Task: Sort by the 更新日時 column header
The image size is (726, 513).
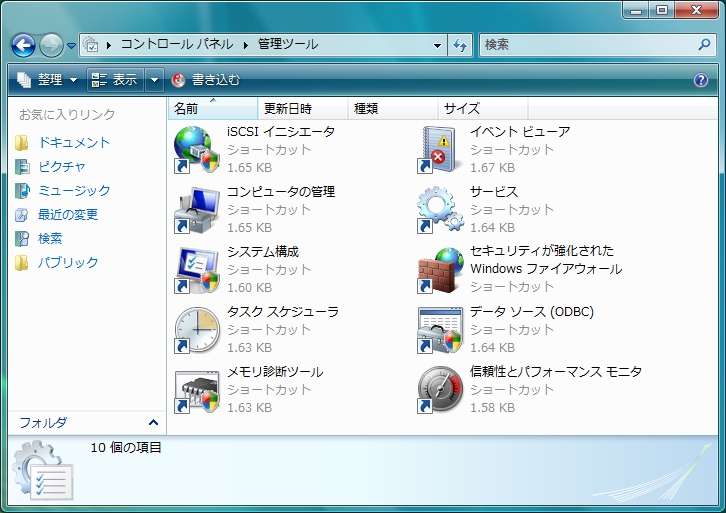Action: (x=302, y=108)
